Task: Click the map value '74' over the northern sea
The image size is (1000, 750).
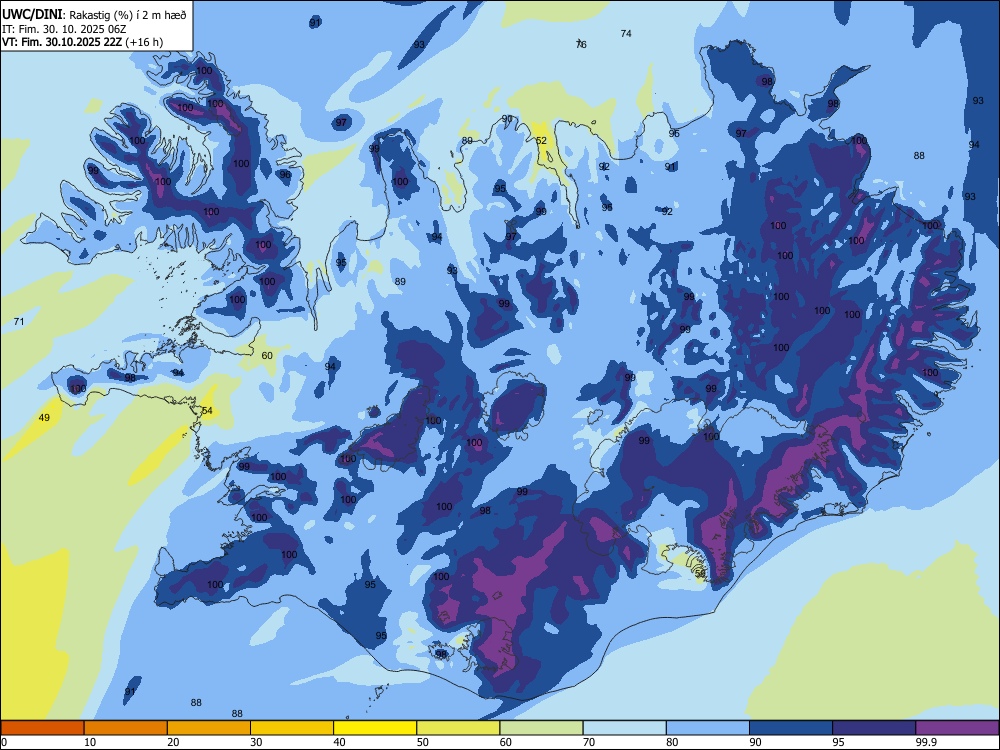Action: click(626, 34)
